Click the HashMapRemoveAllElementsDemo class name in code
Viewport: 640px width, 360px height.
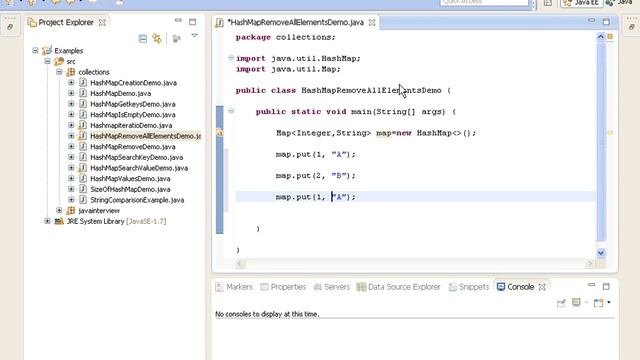coord(371,90)
